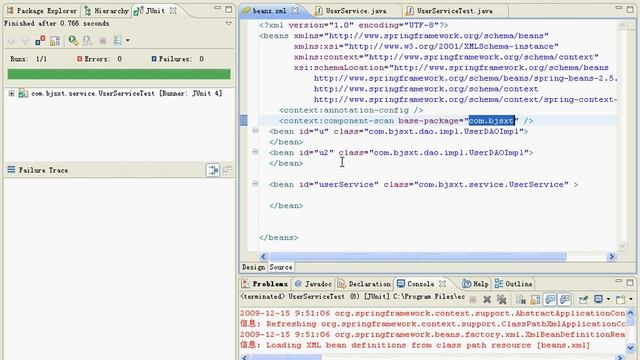Toggle Console Scroll Lock icon
The image size is (640, 360).
pyautogui.click(x=535, y=300)
